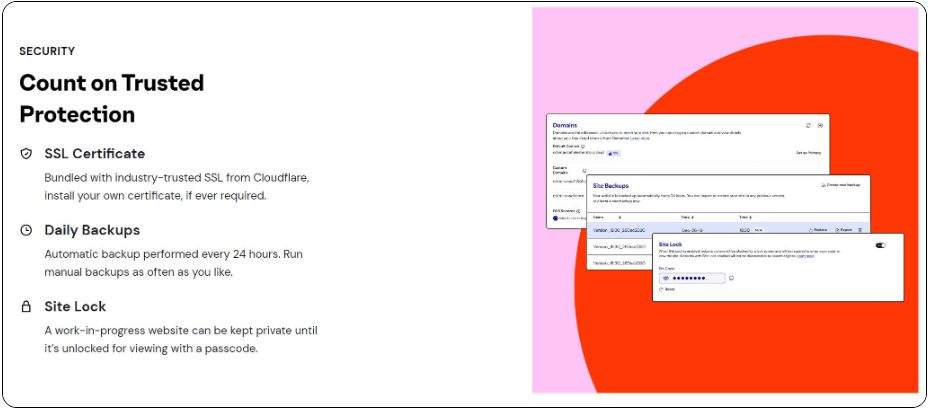Toggle the Site Lock switch
928x409 pixels.
click(x=881, y=245)
